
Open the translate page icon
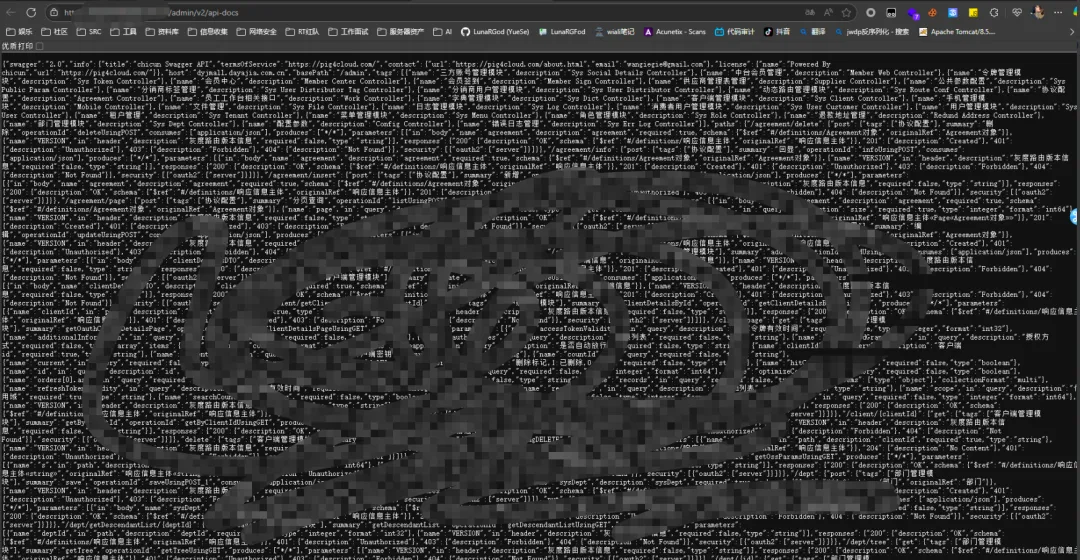(x=810, y=12)
